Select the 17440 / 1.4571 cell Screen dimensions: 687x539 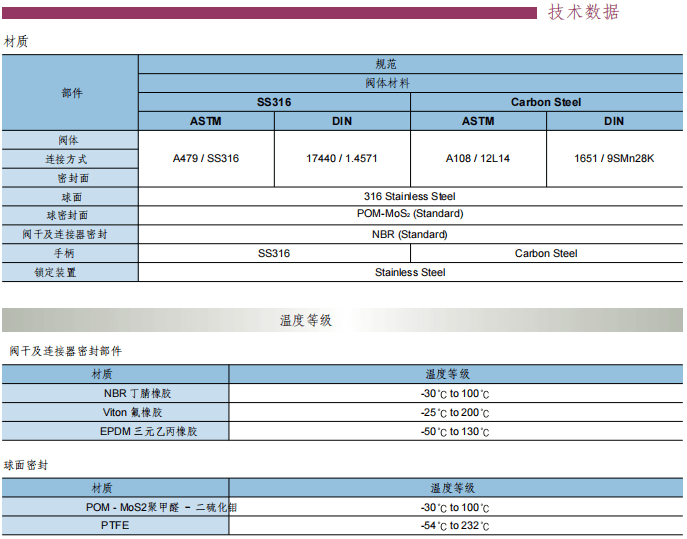(x=342, y=158)
